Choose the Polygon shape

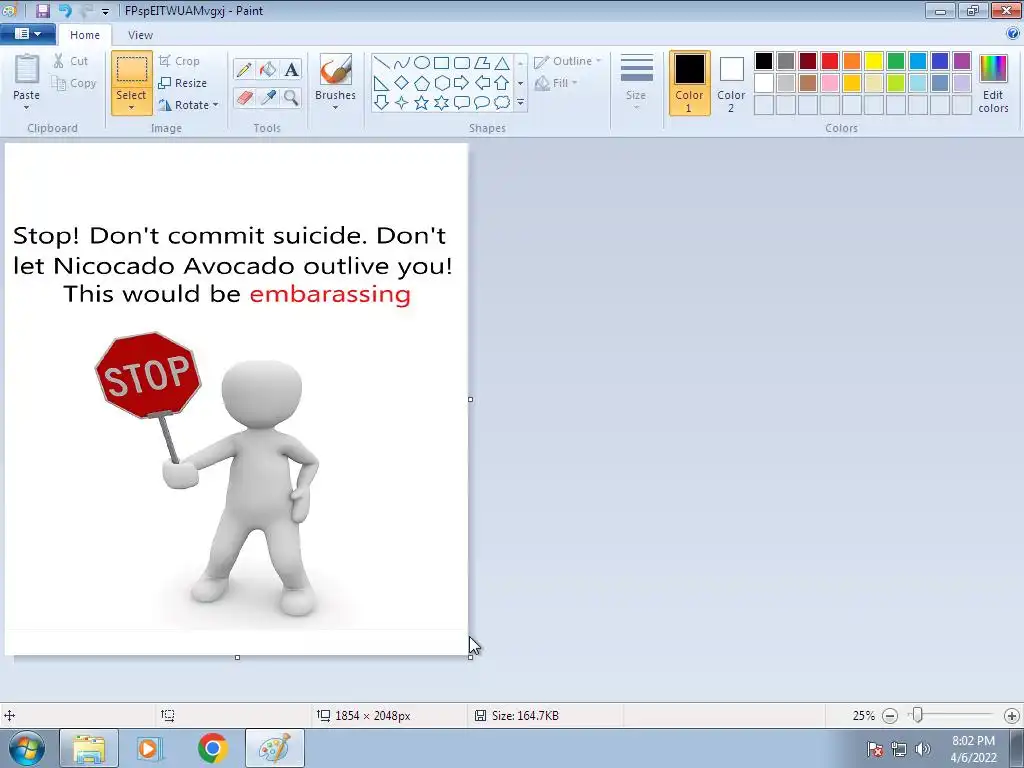click(x=482, y=63)
